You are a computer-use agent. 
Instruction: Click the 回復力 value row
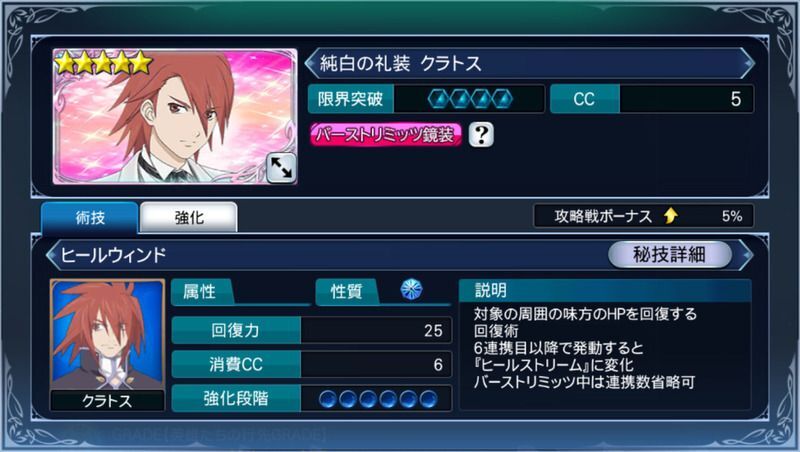click(x=312, y=330)
